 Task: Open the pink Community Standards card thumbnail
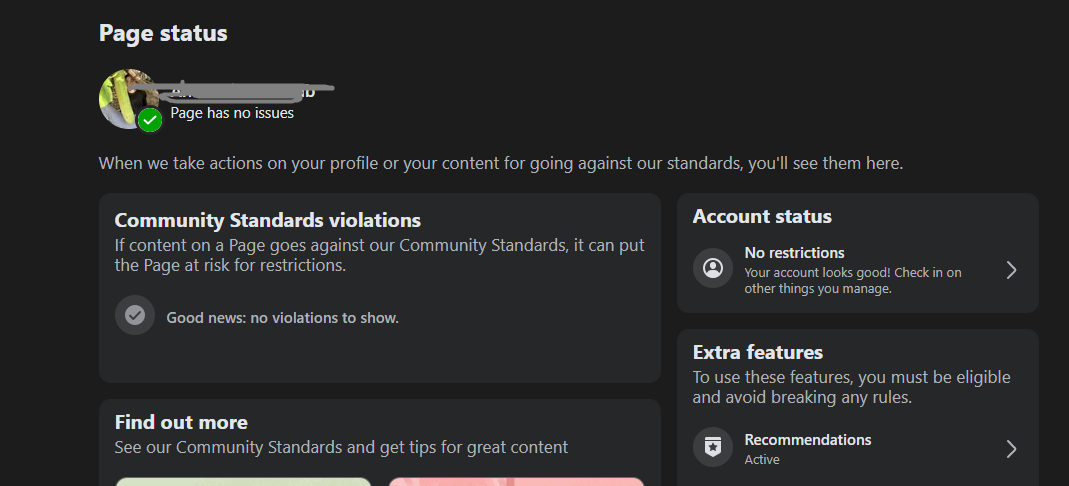click(516, 481)
